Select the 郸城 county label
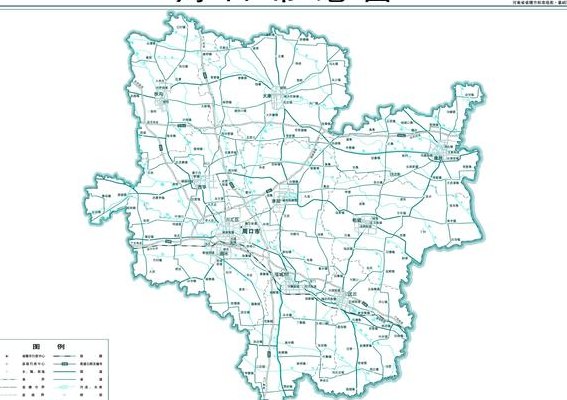This screenshot has width=567, height=400. coord(357,220)
